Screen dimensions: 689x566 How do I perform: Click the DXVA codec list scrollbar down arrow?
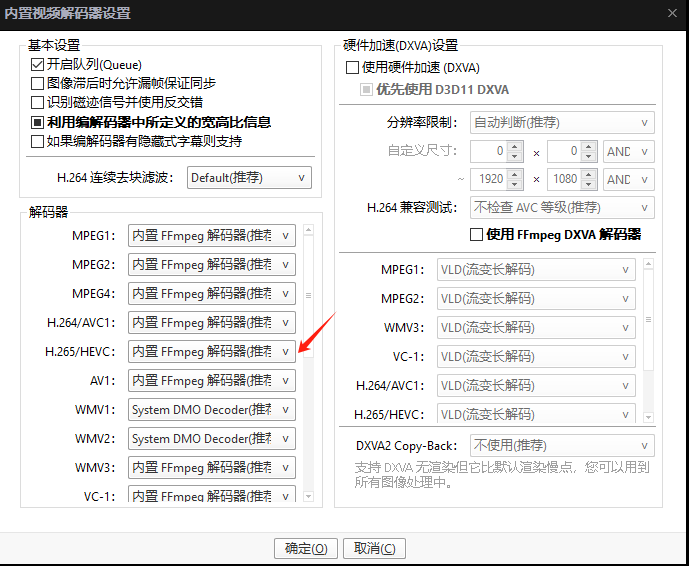[648, 417]
